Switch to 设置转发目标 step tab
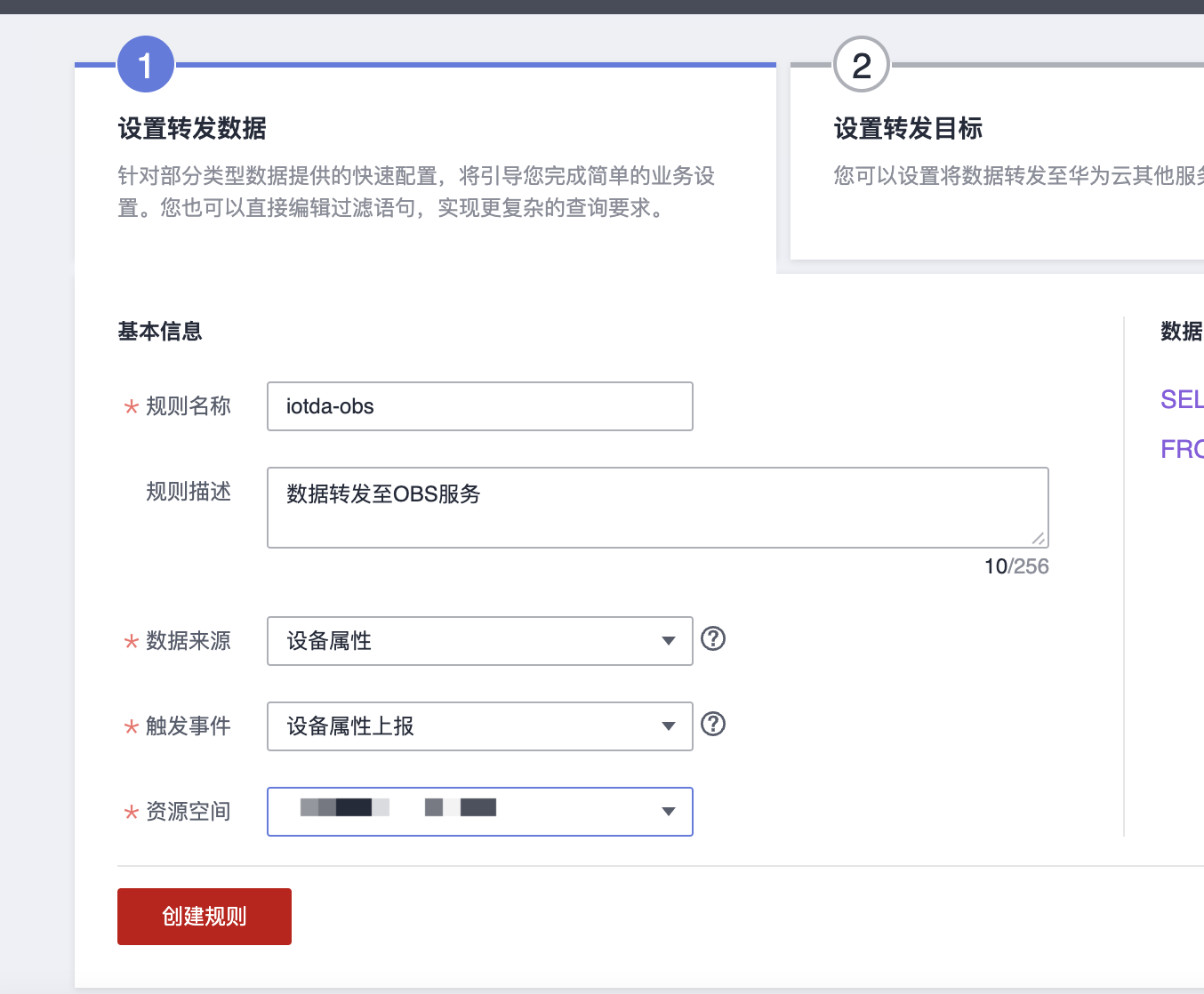 (x=908, y=129)
